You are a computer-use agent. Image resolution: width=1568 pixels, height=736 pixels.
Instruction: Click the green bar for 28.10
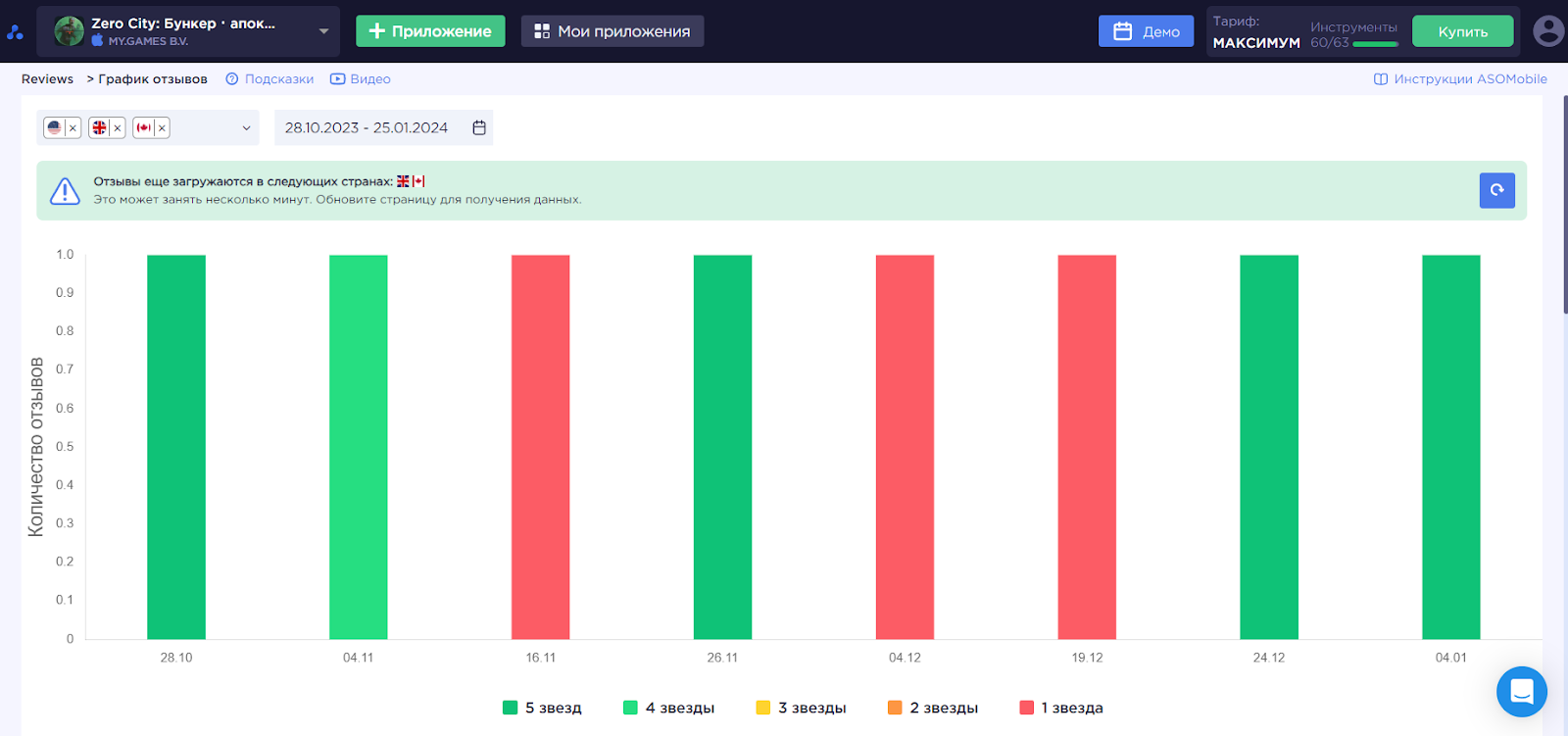point(176,447)
